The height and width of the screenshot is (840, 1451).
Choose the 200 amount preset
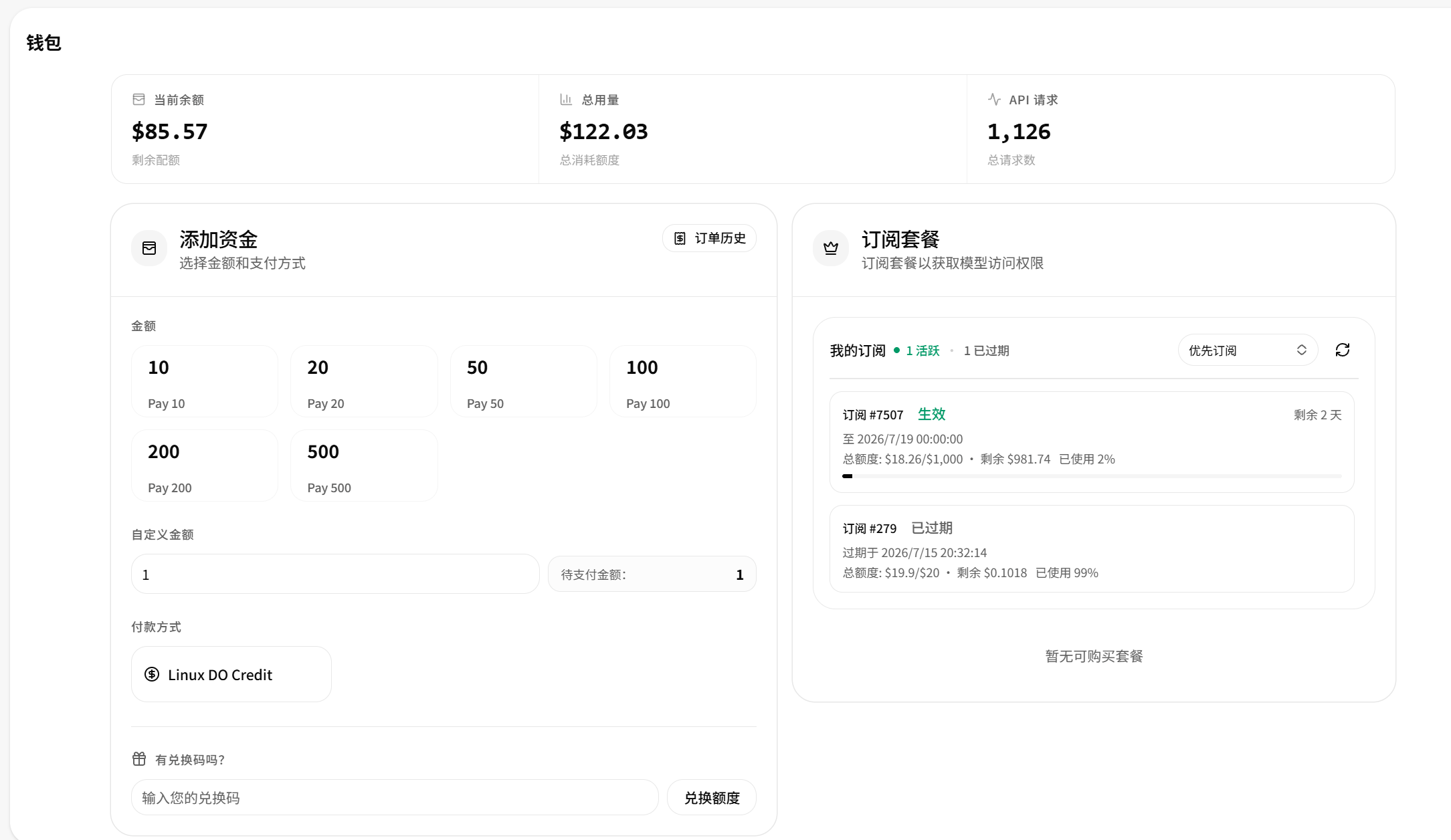(205, 465)
